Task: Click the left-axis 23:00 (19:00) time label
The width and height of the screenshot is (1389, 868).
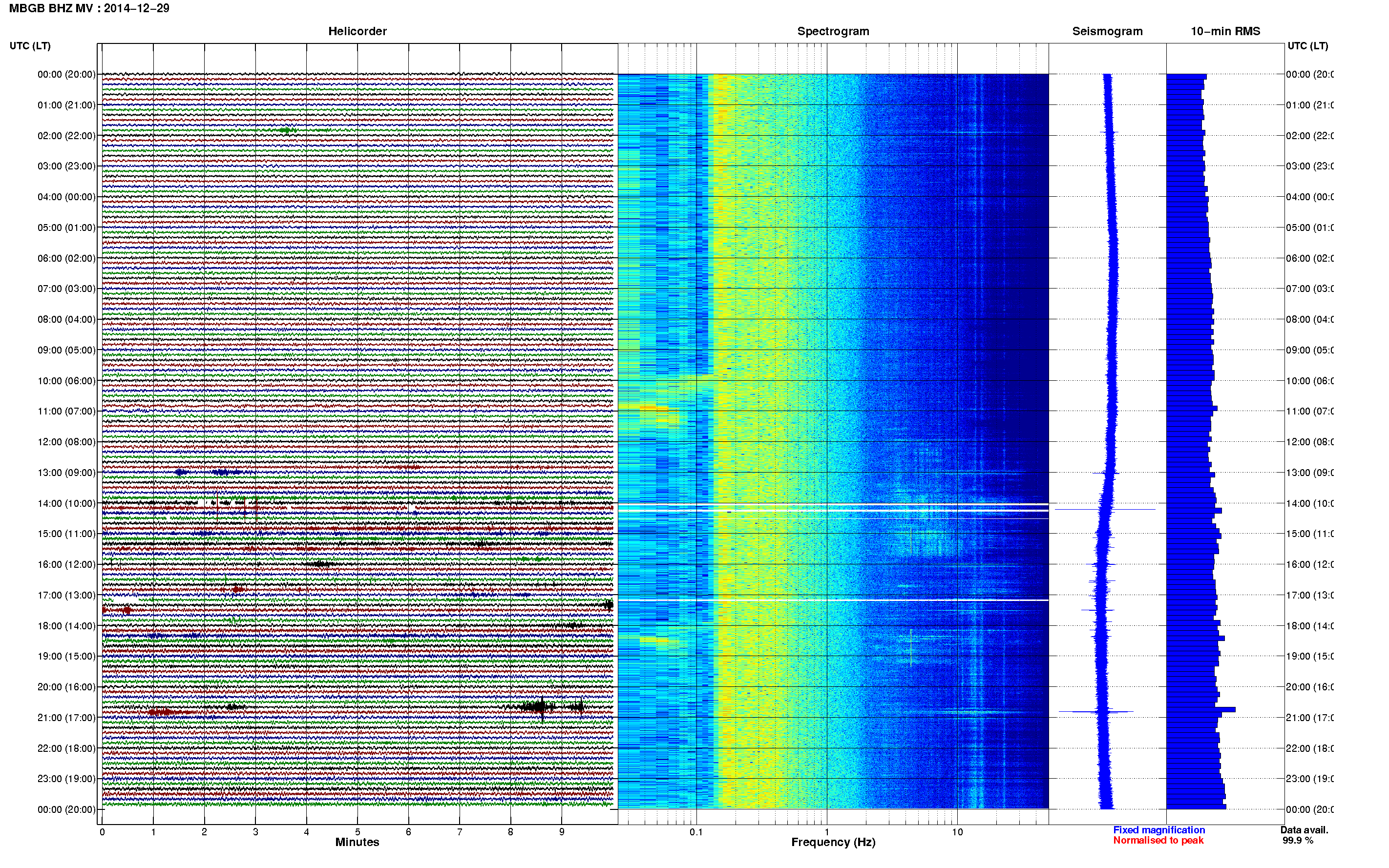Action: 66,779
